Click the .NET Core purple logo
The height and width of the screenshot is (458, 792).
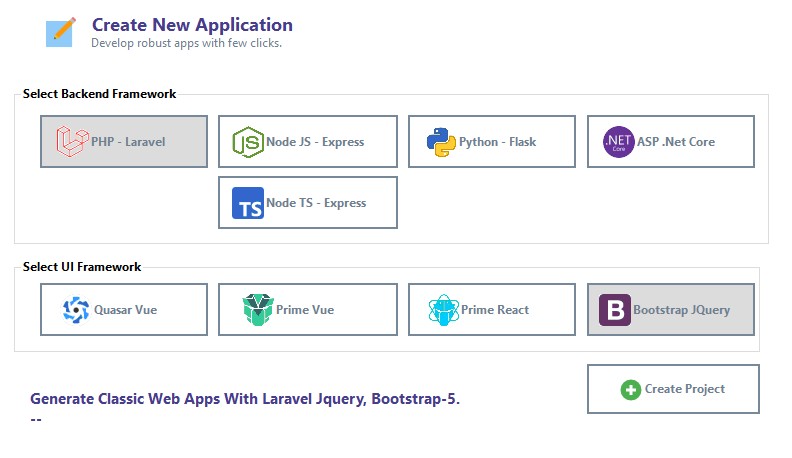coord(618,142)
